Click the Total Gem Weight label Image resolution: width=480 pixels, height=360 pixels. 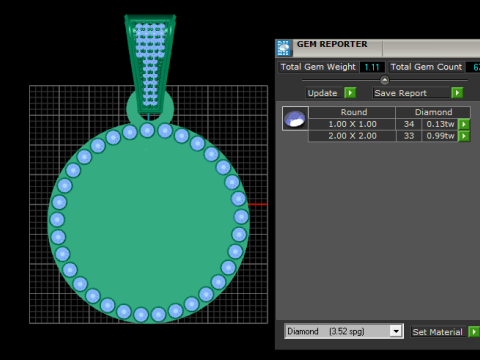[318, 67]
